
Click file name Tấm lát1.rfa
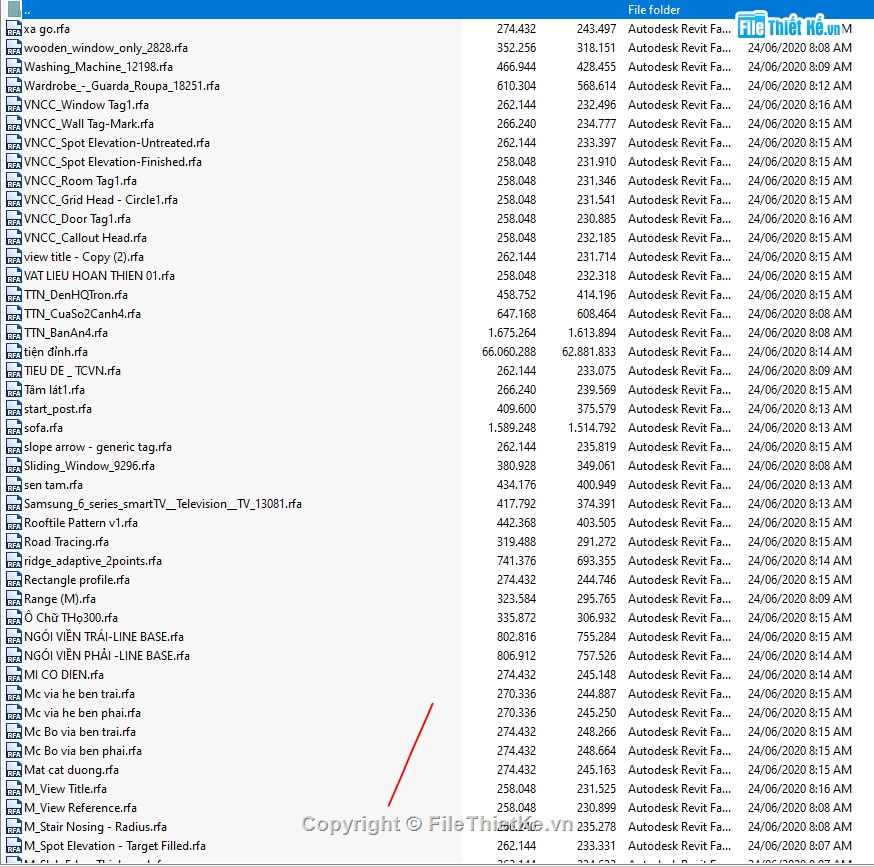(x=54, y=390)
